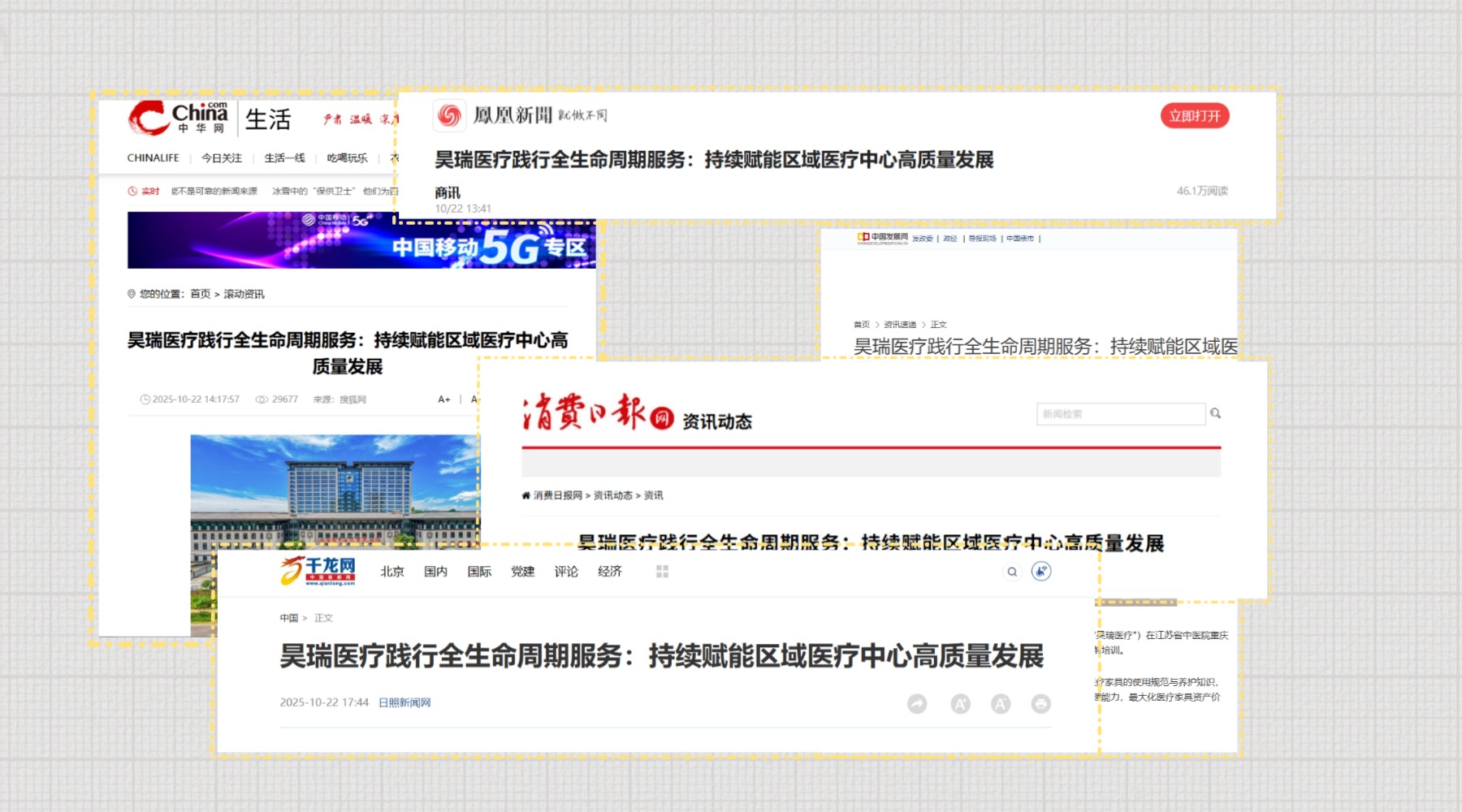Select the 吃喝玩乐 menu item

pyautogui.click(x=347, y=158)
